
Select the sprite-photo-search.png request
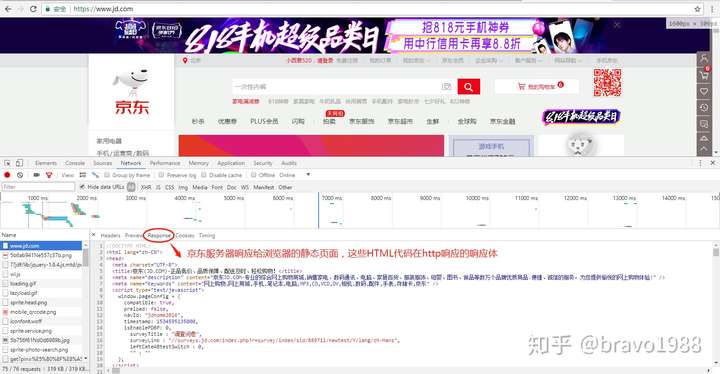pyautogui.click(x=41, y=350)
